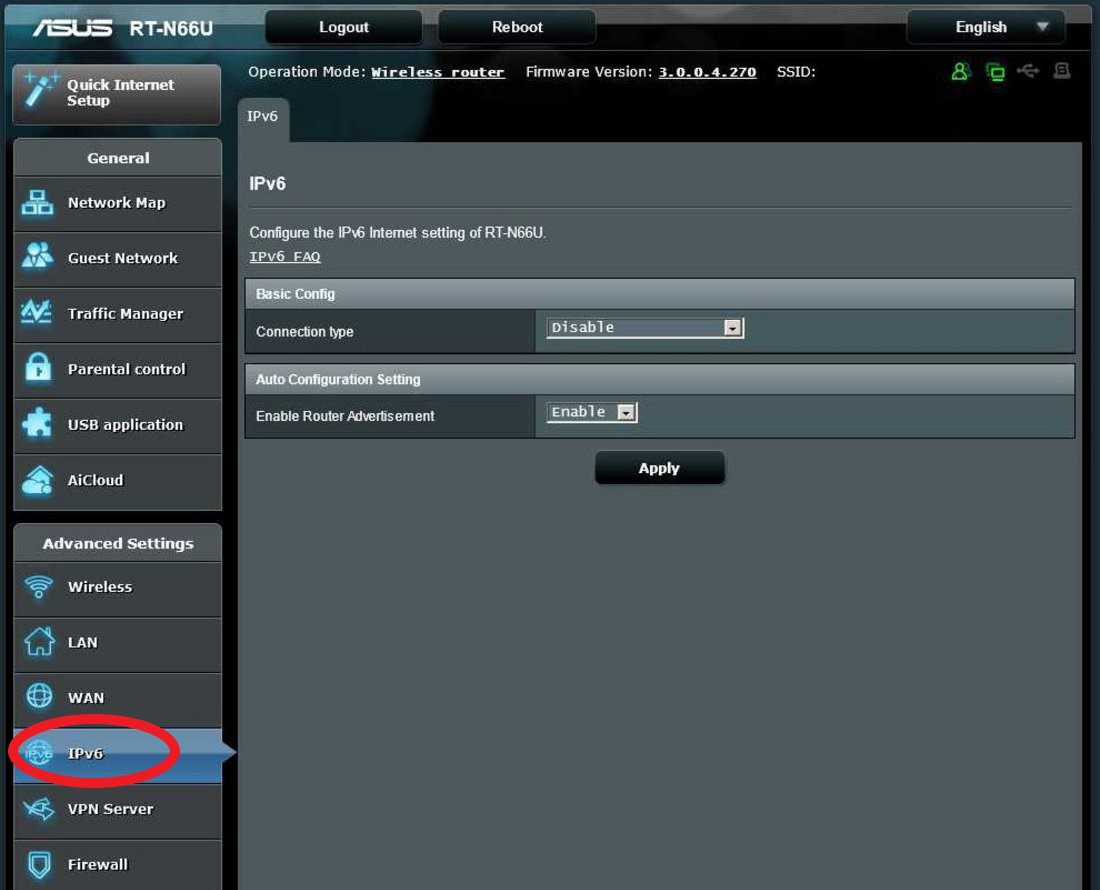
Task: Click the Network Map icon
Action: (x=37, y=203)
